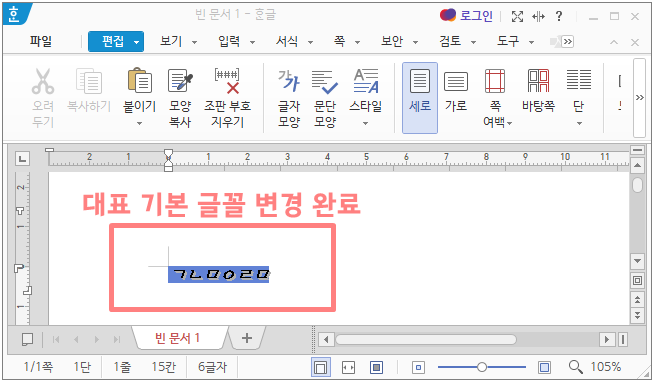Open the Review (검토) menu
654x382 pixels.
(450, 41)
